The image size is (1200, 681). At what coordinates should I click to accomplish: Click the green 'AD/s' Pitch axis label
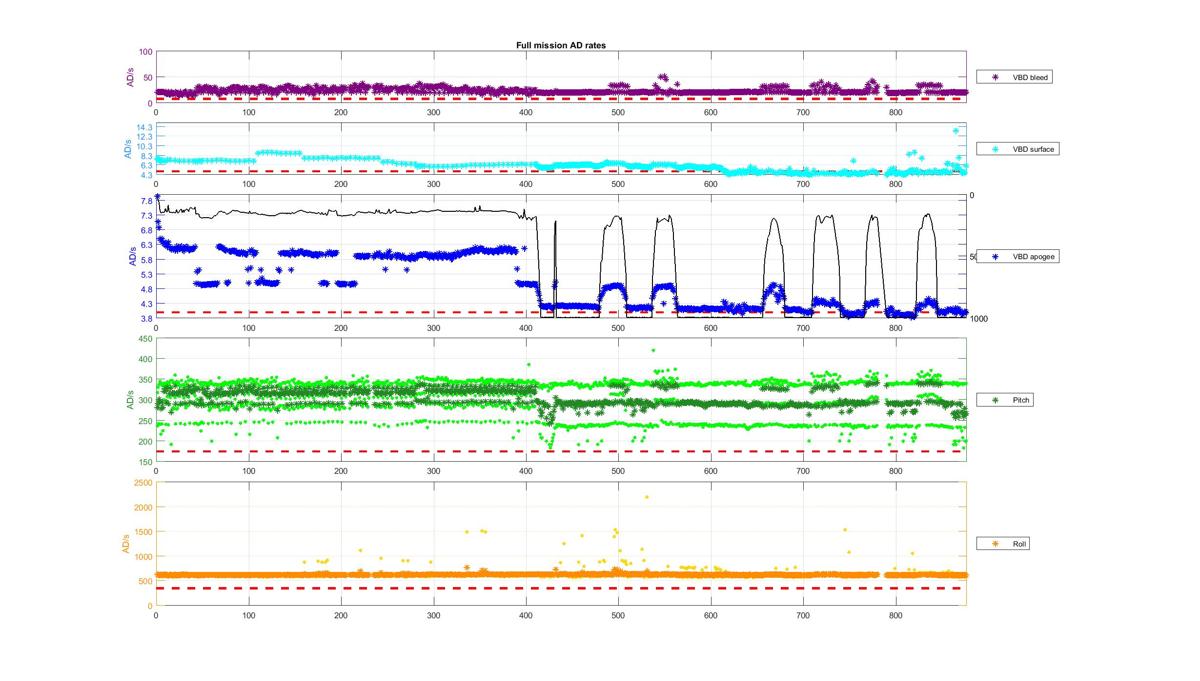click(x=130, y=400)
